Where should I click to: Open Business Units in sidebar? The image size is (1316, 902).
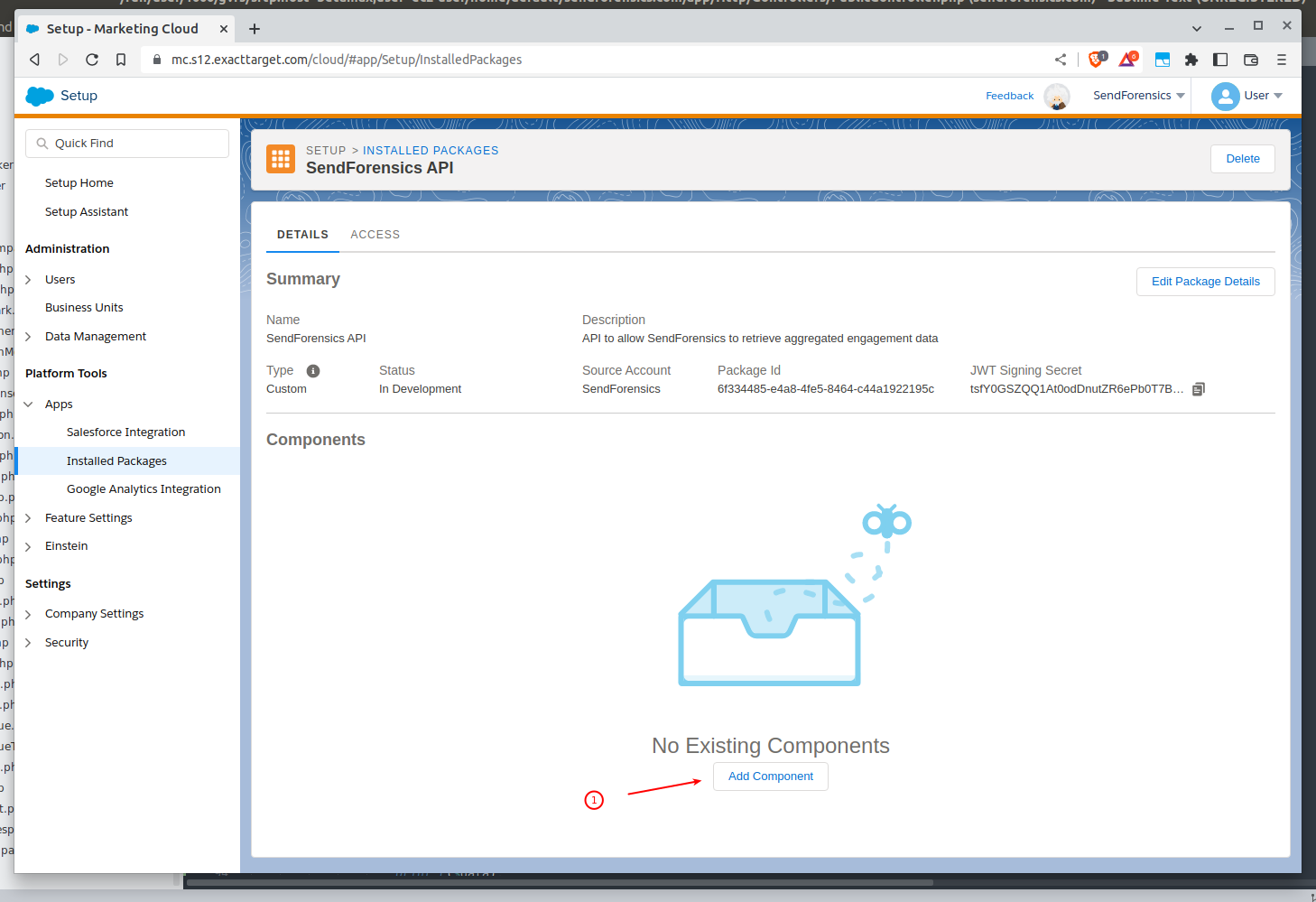[84, 308]
